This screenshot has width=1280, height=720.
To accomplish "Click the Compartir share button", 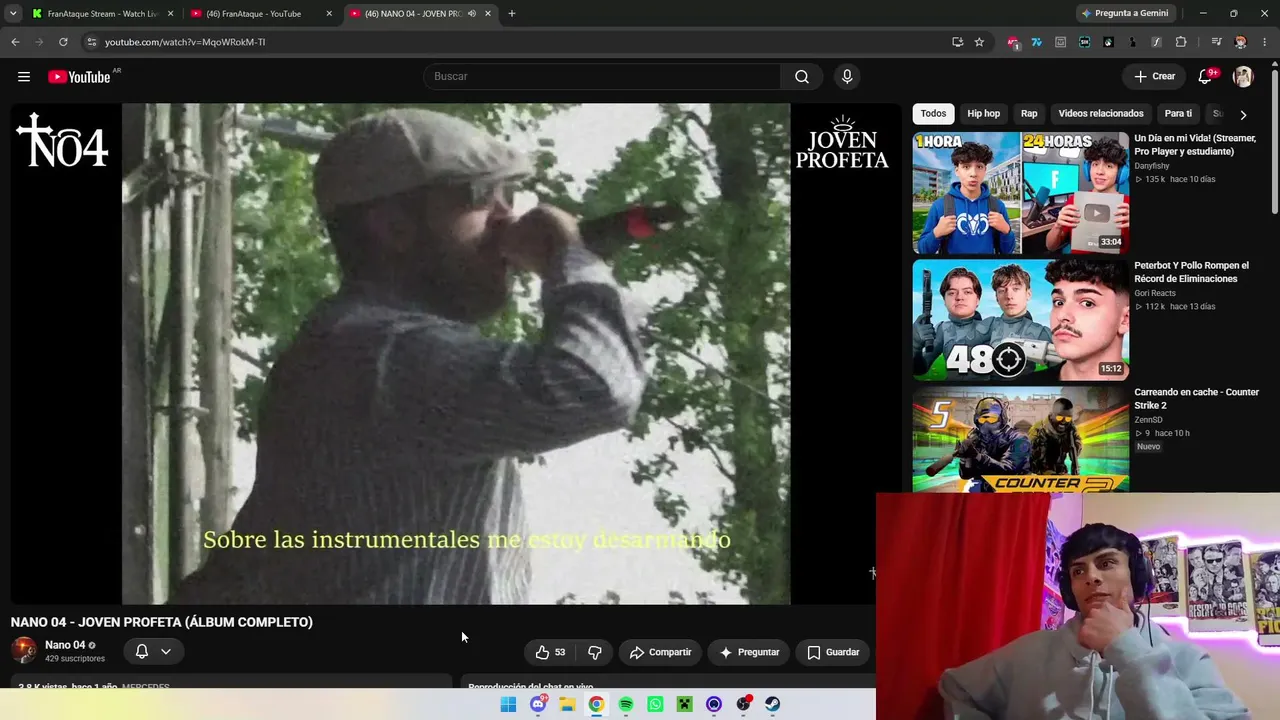I will click(660, 652).
